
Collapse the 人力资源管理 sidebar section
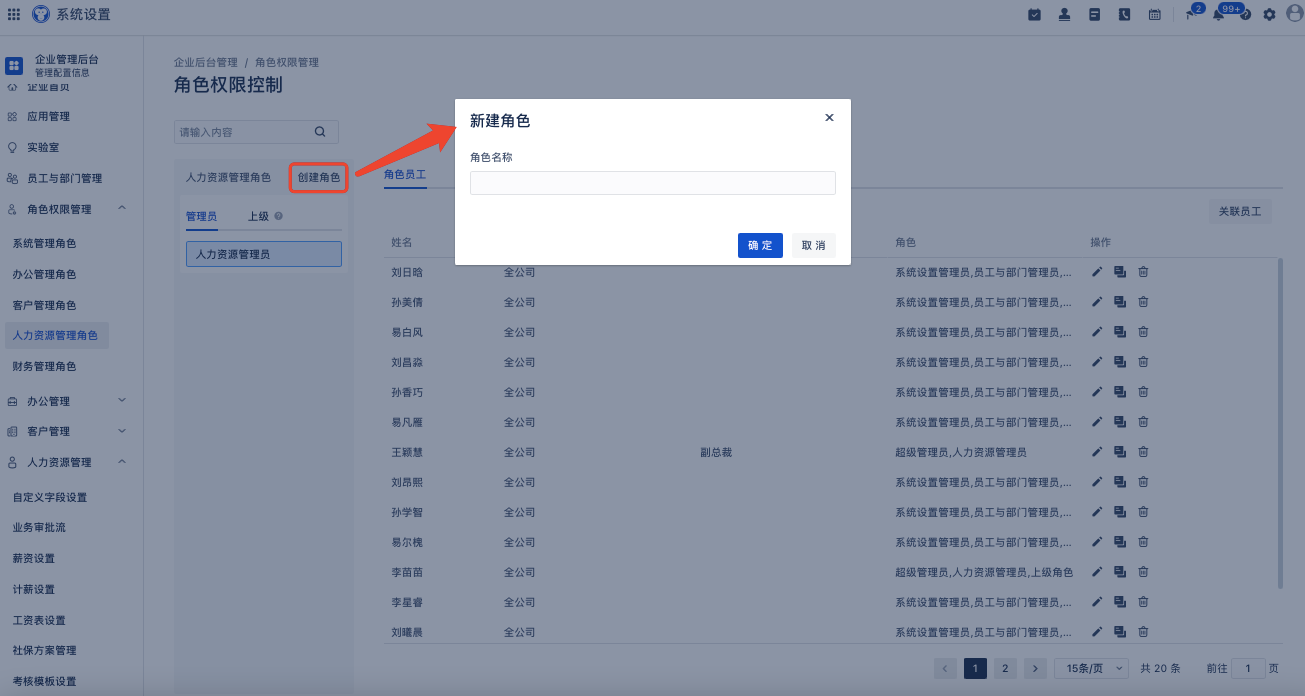(x=121, y=462)
